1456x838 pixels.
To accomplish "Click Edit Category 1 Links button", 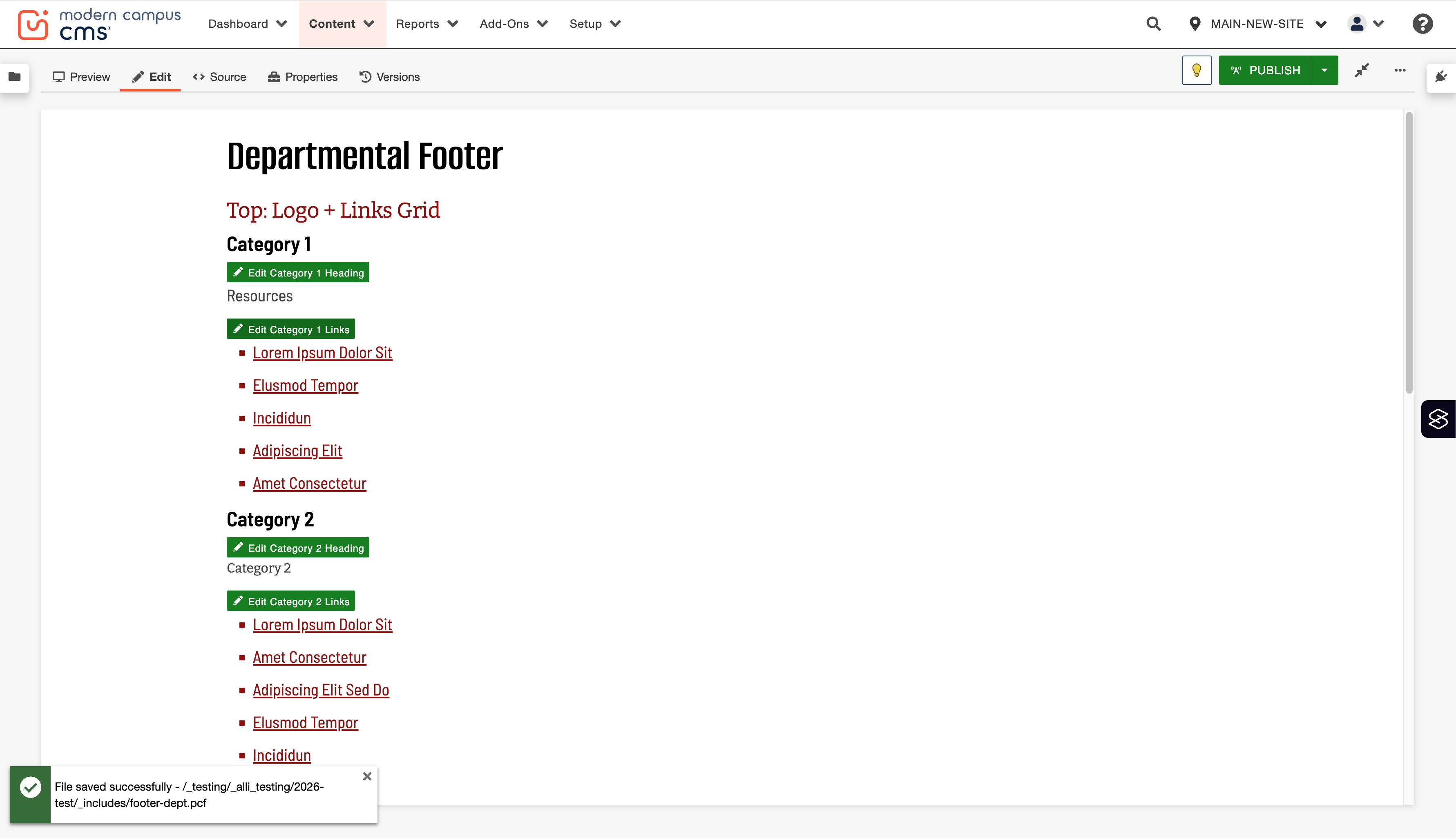I will click(291, 329).
